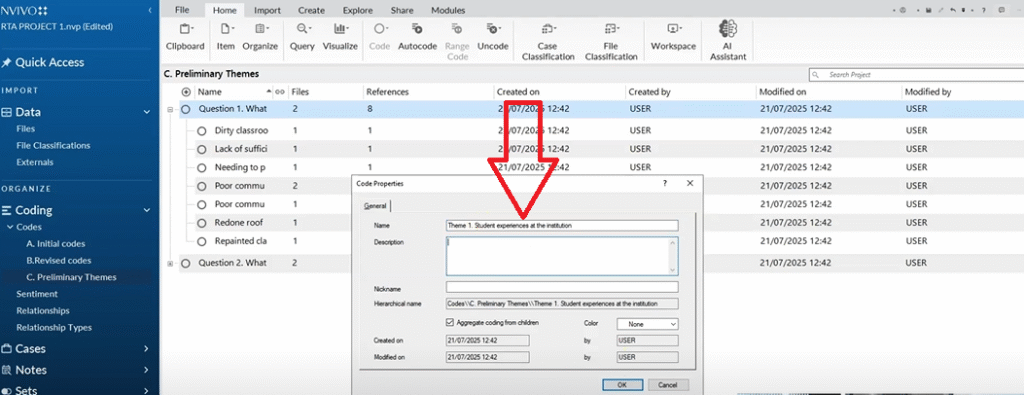Select the circle beside Dirty classroo code
The height and width of the screenshot is (395, 1024).
tap(202, 131)
